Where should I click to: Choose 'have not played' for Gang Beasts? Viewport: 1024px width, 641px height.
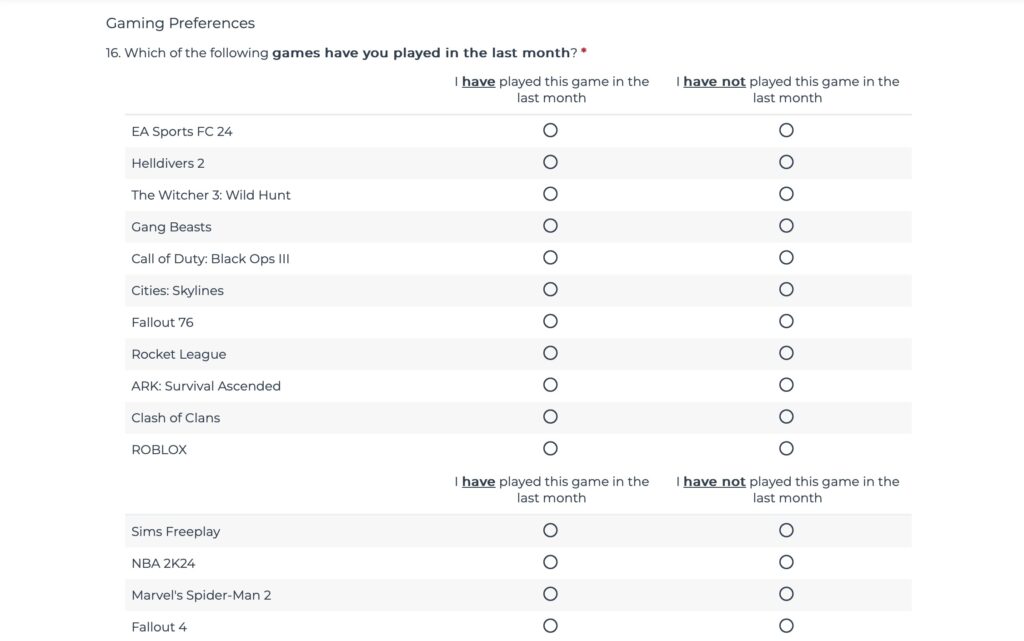point(786,226)
